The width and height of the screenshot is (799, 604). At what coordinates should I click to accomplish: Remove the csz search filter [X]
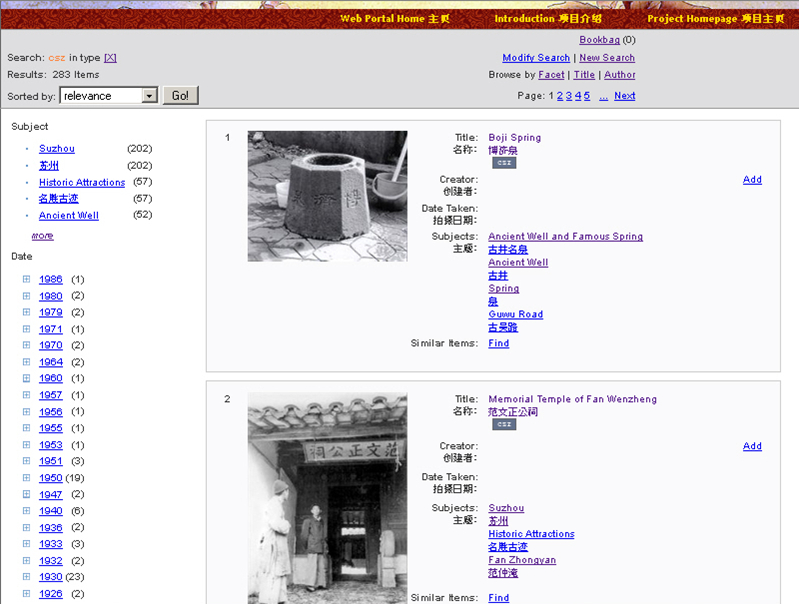tap(110, 58)
